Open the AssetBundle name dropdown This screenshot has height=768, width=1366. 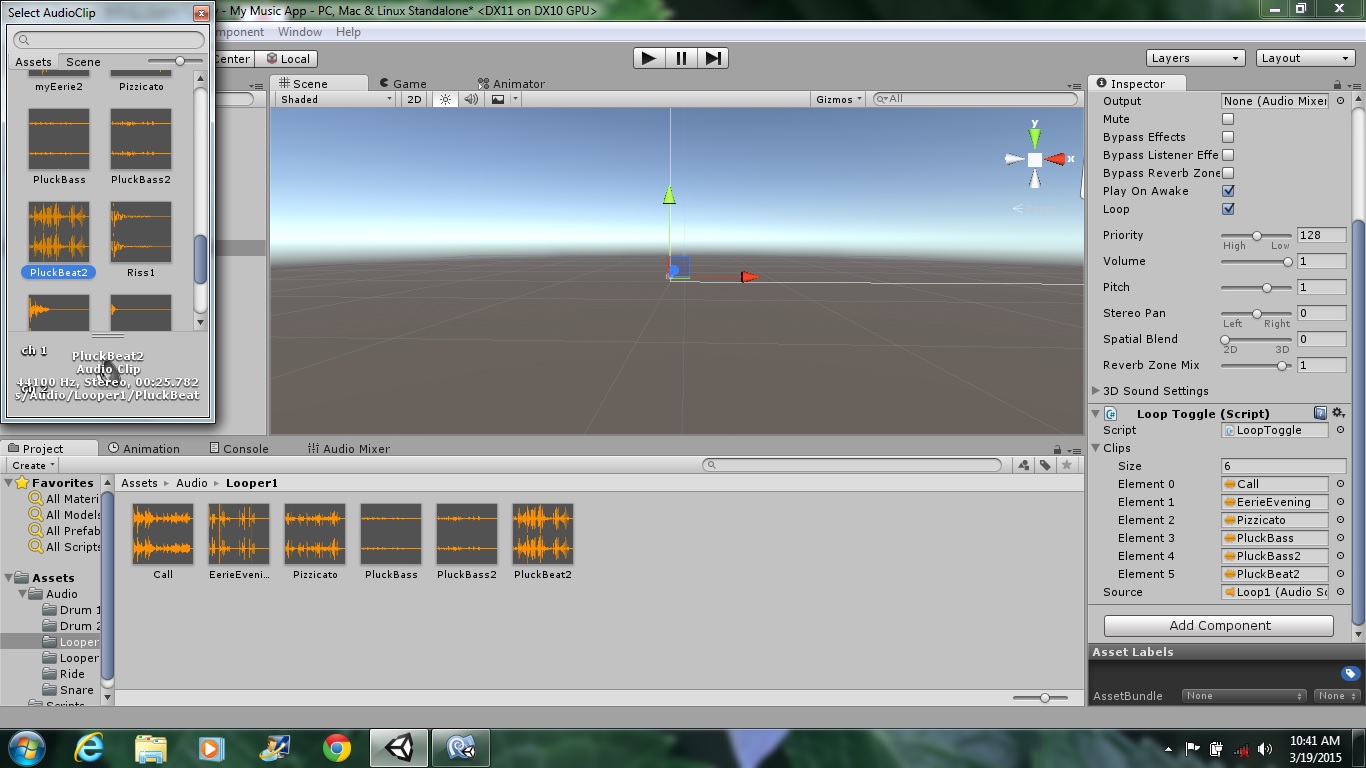click(1244, 696)
